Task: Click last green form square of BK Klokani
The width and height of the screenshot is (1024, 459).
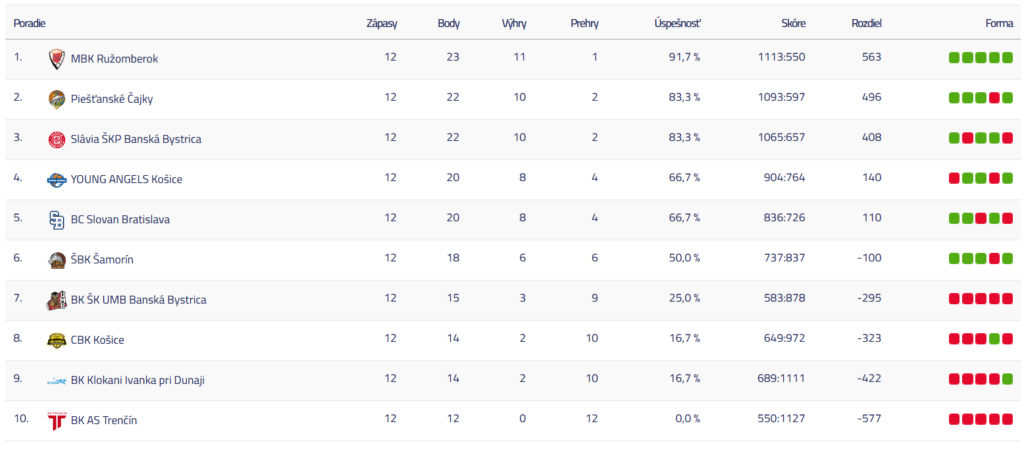Action: point(1007,380)
